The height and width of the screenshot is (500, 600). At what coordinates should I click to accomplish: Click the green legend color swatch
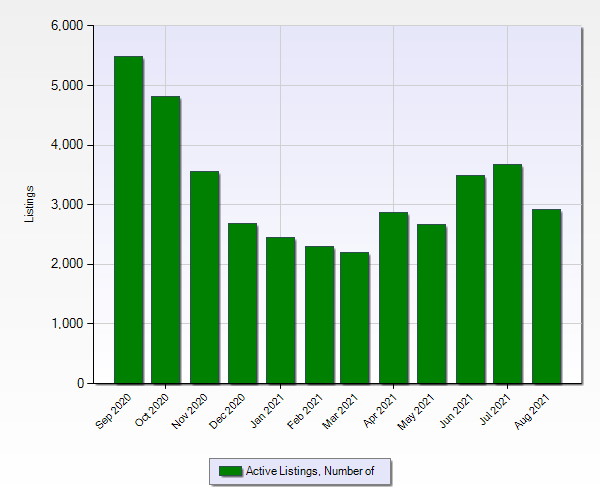coord(230,471)
